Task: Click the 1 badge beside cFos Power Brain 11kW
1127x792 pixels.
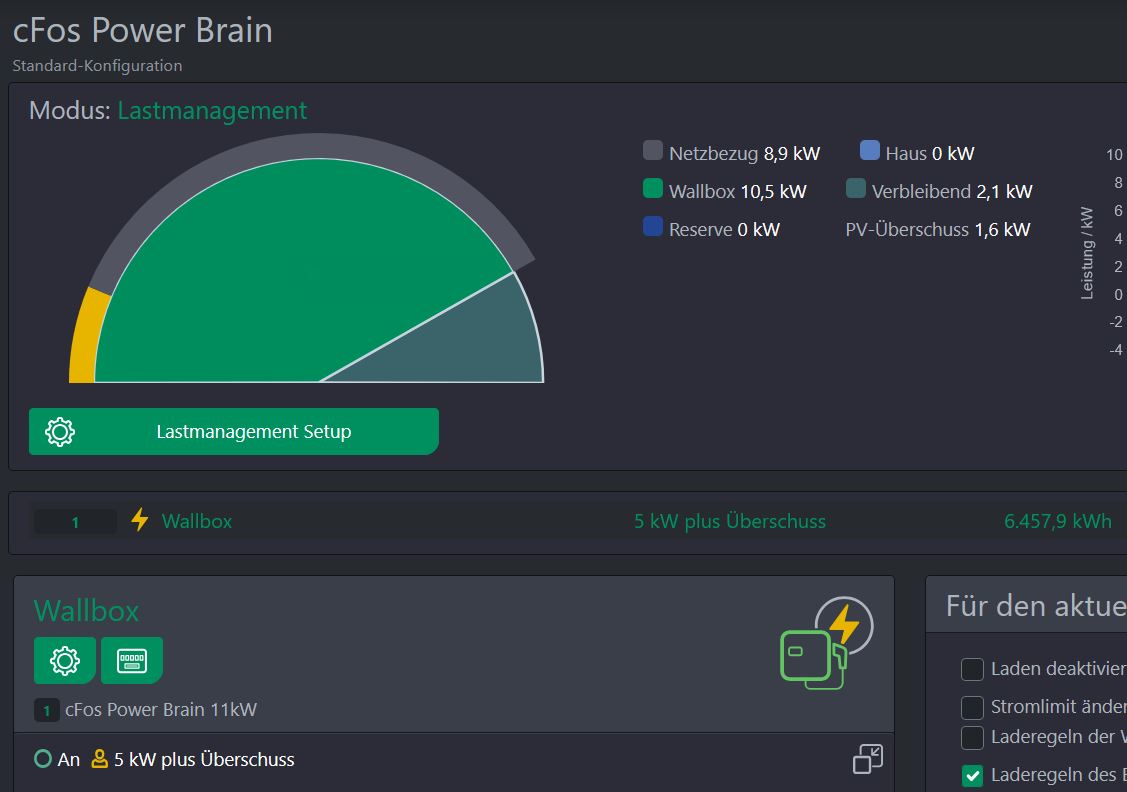Action: pyautogui.click(x=47, y=711)
